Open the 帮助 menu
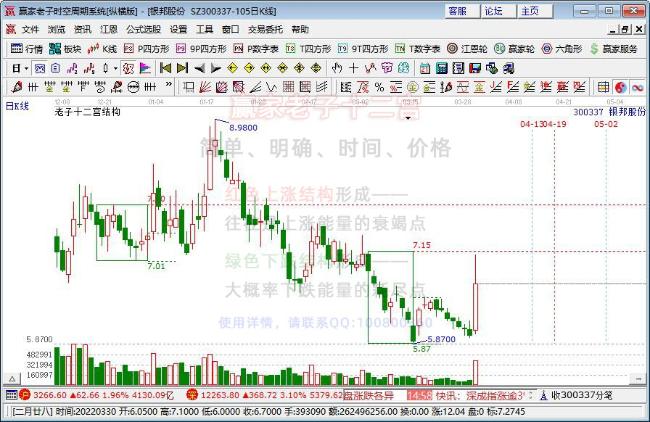 [300, 29]
